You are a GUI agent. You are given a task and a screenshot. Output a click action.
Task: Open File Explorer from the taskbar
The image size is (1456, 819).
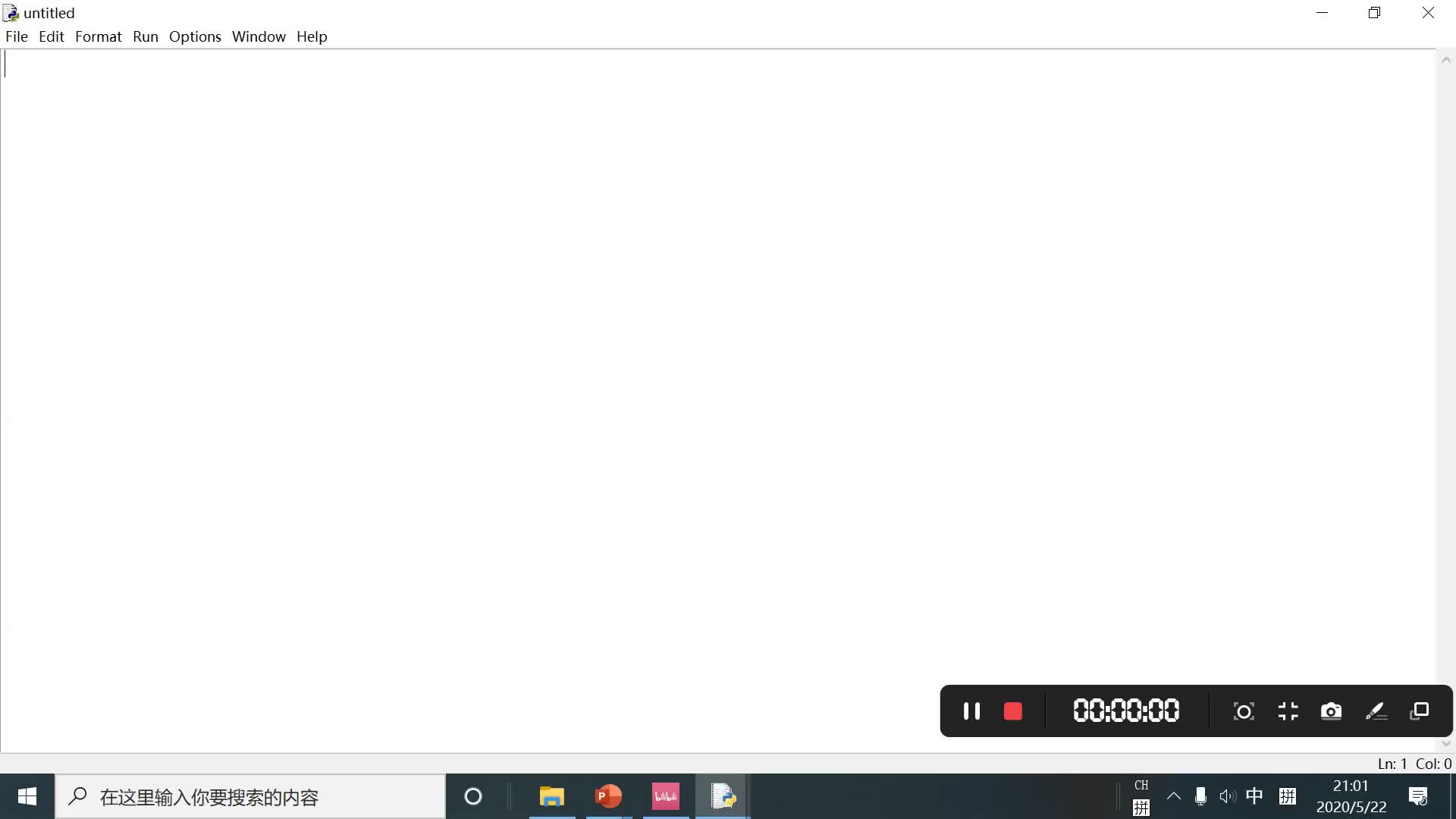[x=552, y=796]
